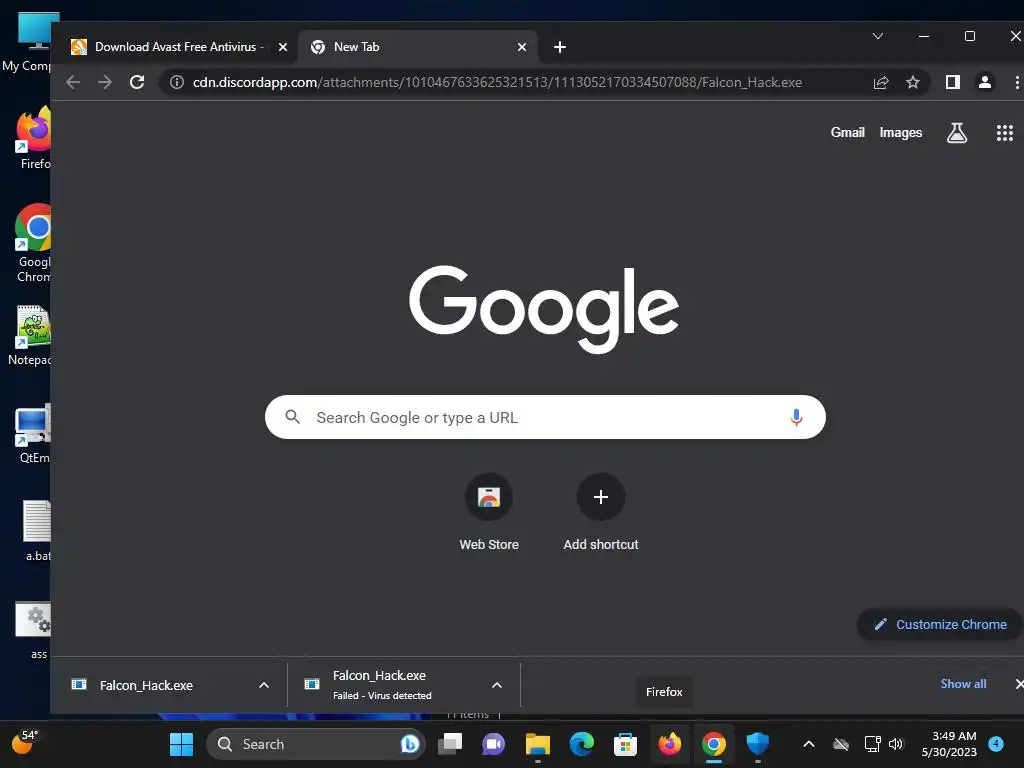Open Gmail link

click(848, 133)
